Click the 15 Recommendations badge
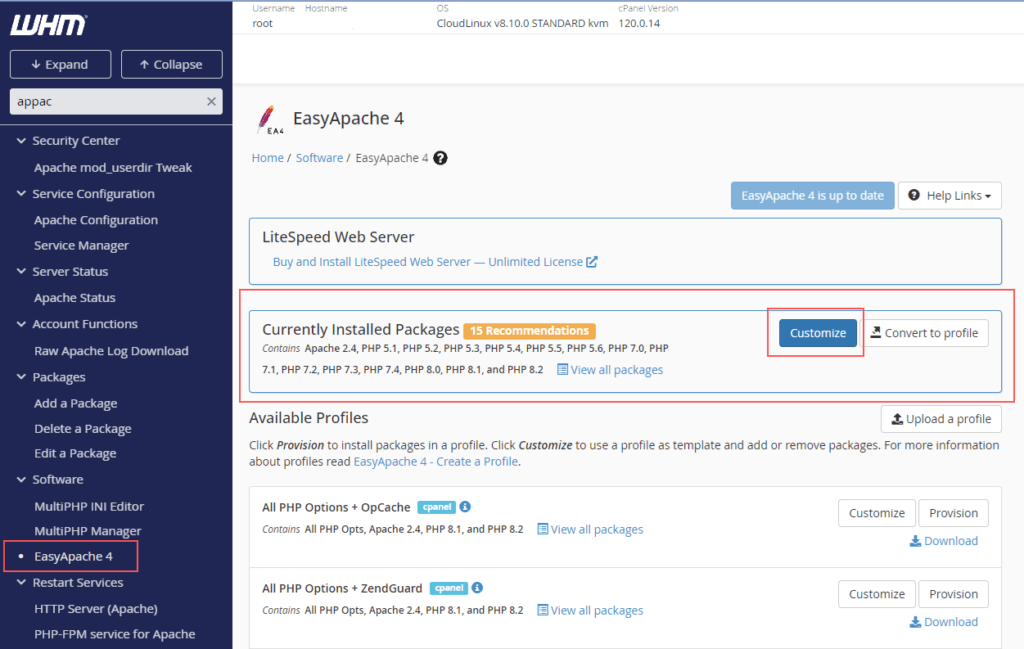This screenshot has height=649, width=1024. pyautogui.click(x=530, y=330)
